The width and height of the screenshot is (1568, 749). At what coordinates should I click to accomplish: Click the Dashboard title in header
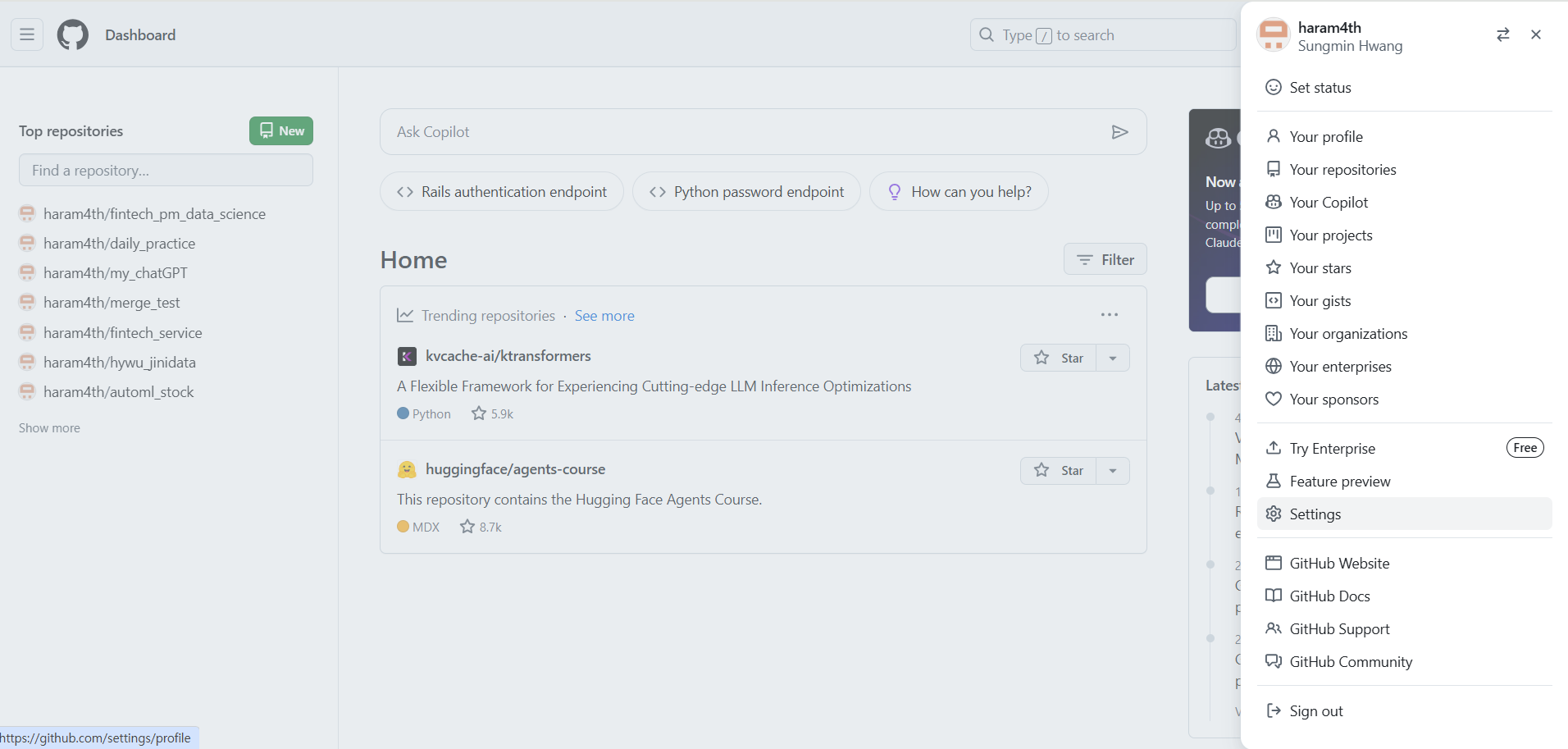coord(140,34)
